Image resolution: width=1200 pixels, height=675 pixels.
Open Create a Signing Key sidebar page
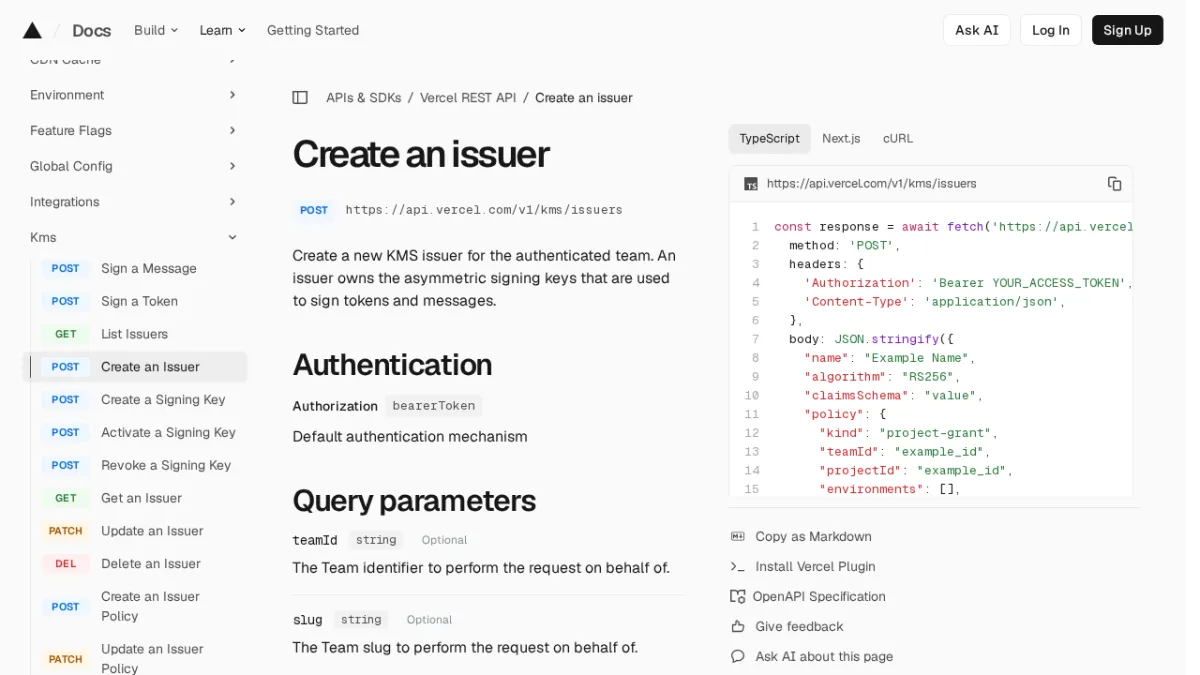coord(163,400)
